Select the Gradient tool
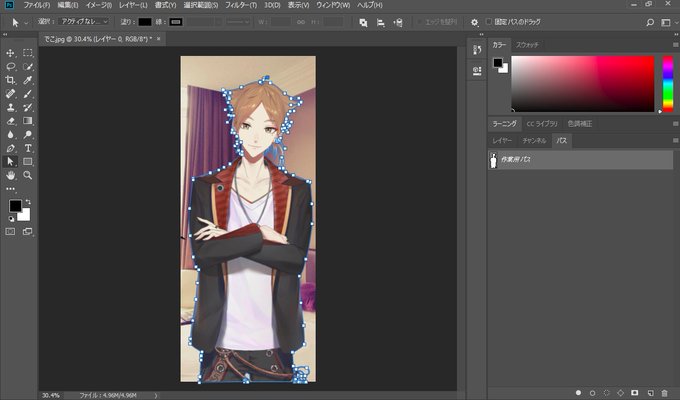This screenshot has width=680, height=400. 28,121
